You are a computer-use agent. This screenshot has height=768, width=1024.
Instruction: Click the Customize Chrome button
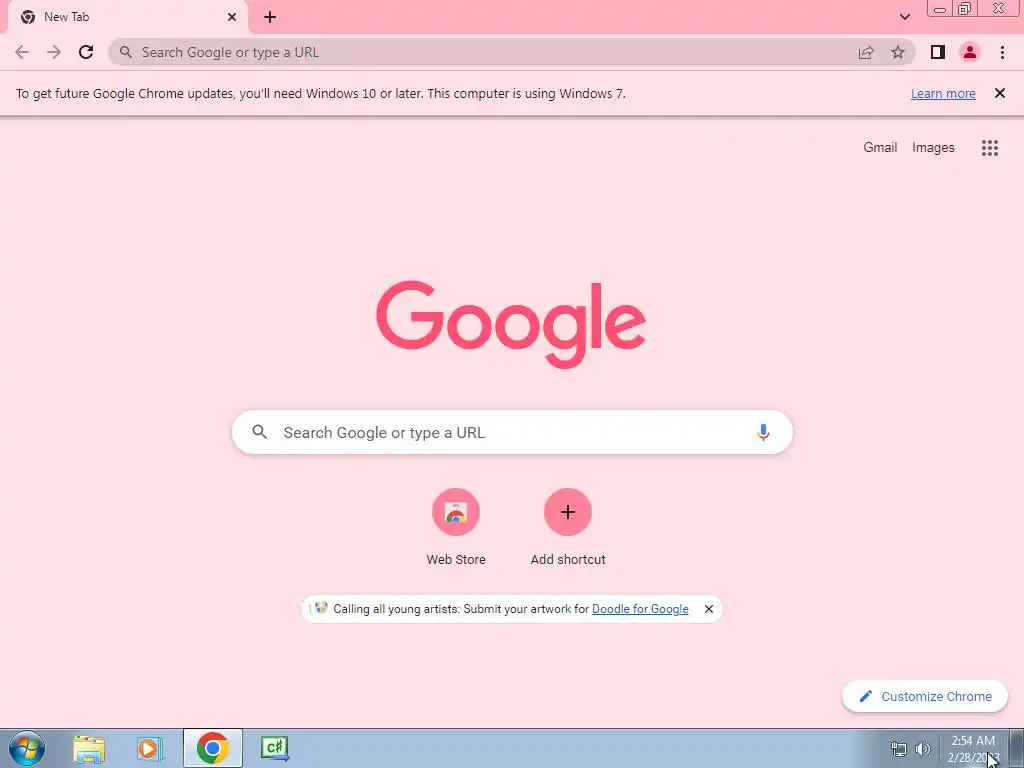[925, 696]
